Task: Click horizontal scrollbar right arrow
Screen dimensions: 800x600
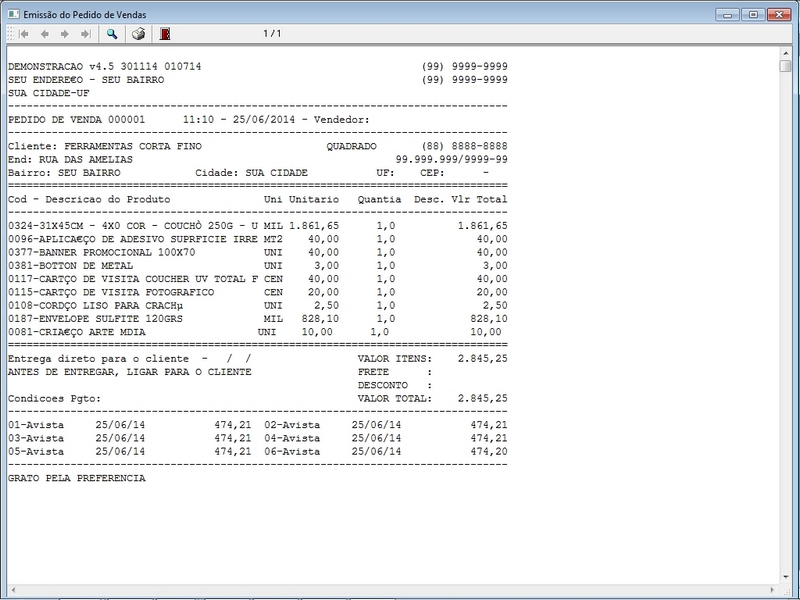Action: coord(773,590)
